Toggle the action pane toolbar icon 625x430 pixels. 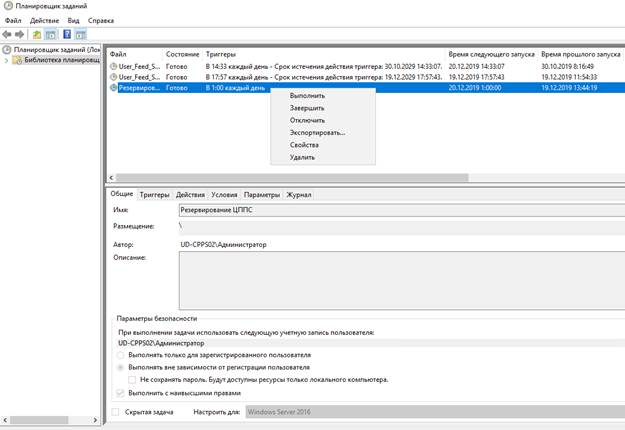click(81, 35)
